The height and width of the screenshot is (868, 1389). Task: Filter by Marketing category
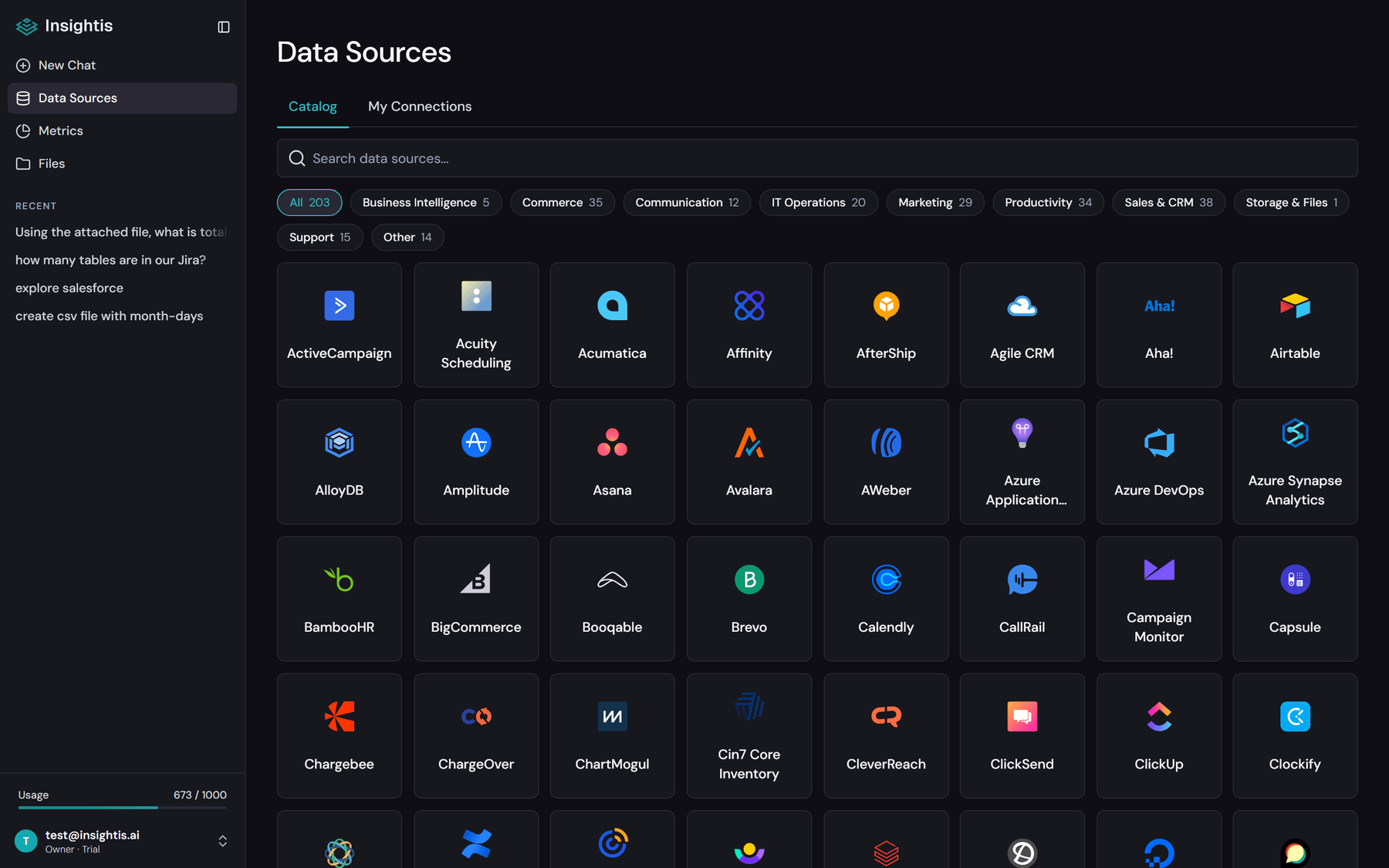[935, 202]
